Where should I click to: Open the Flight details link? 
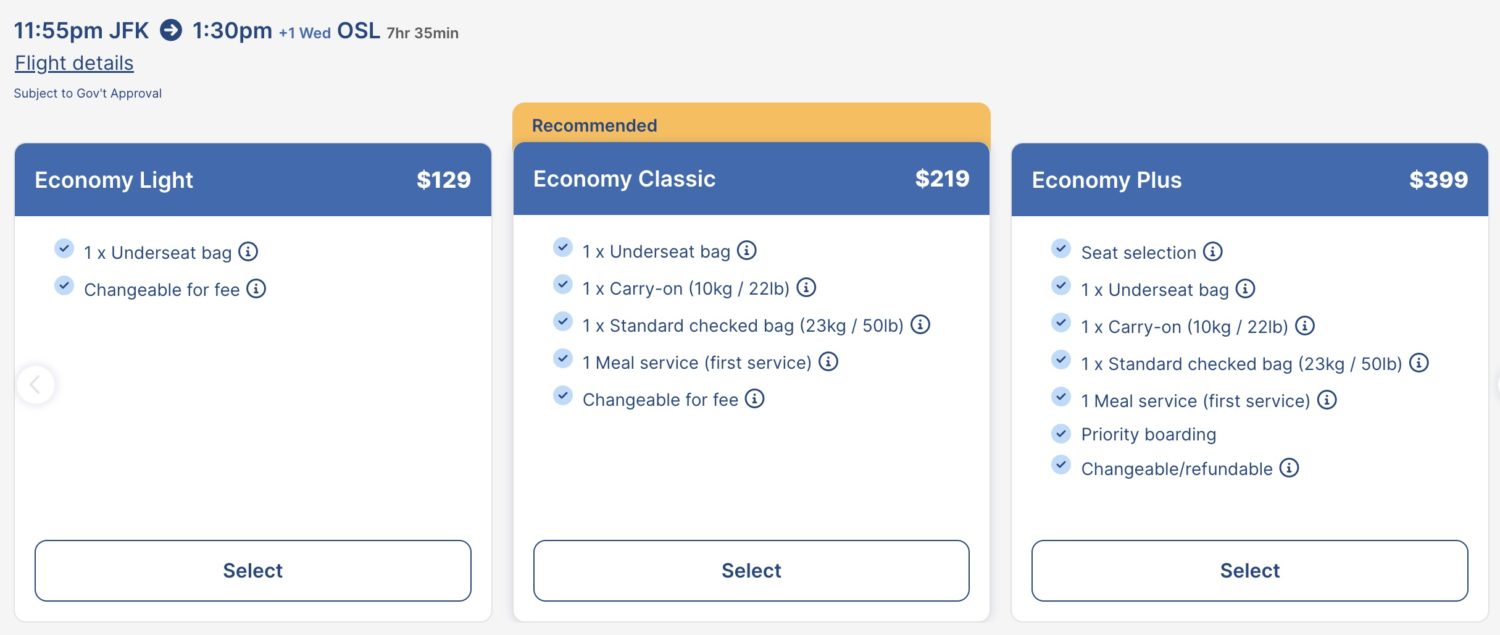point(73,63)
